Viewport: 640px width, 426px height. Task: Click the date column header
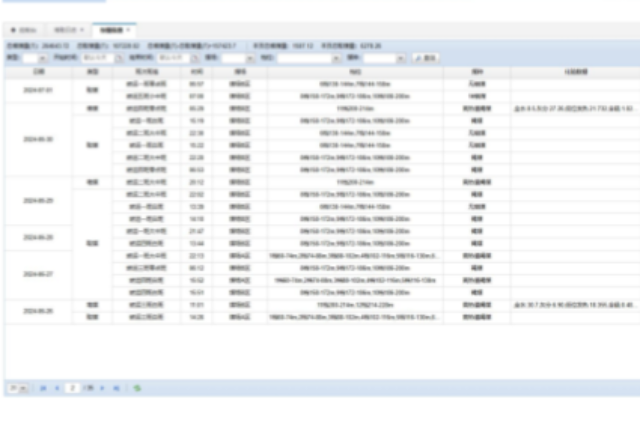37,72
